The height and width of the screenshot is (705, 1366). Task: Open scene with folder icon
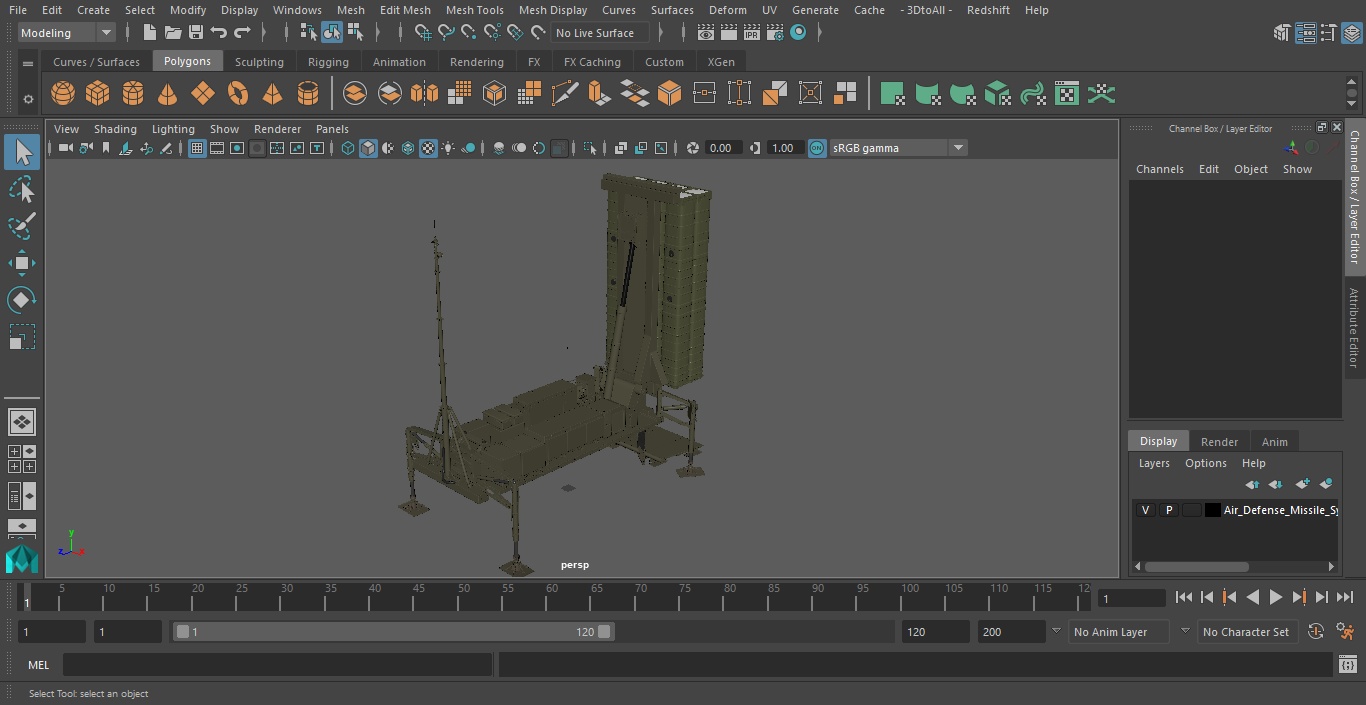(x=173, y=33)
